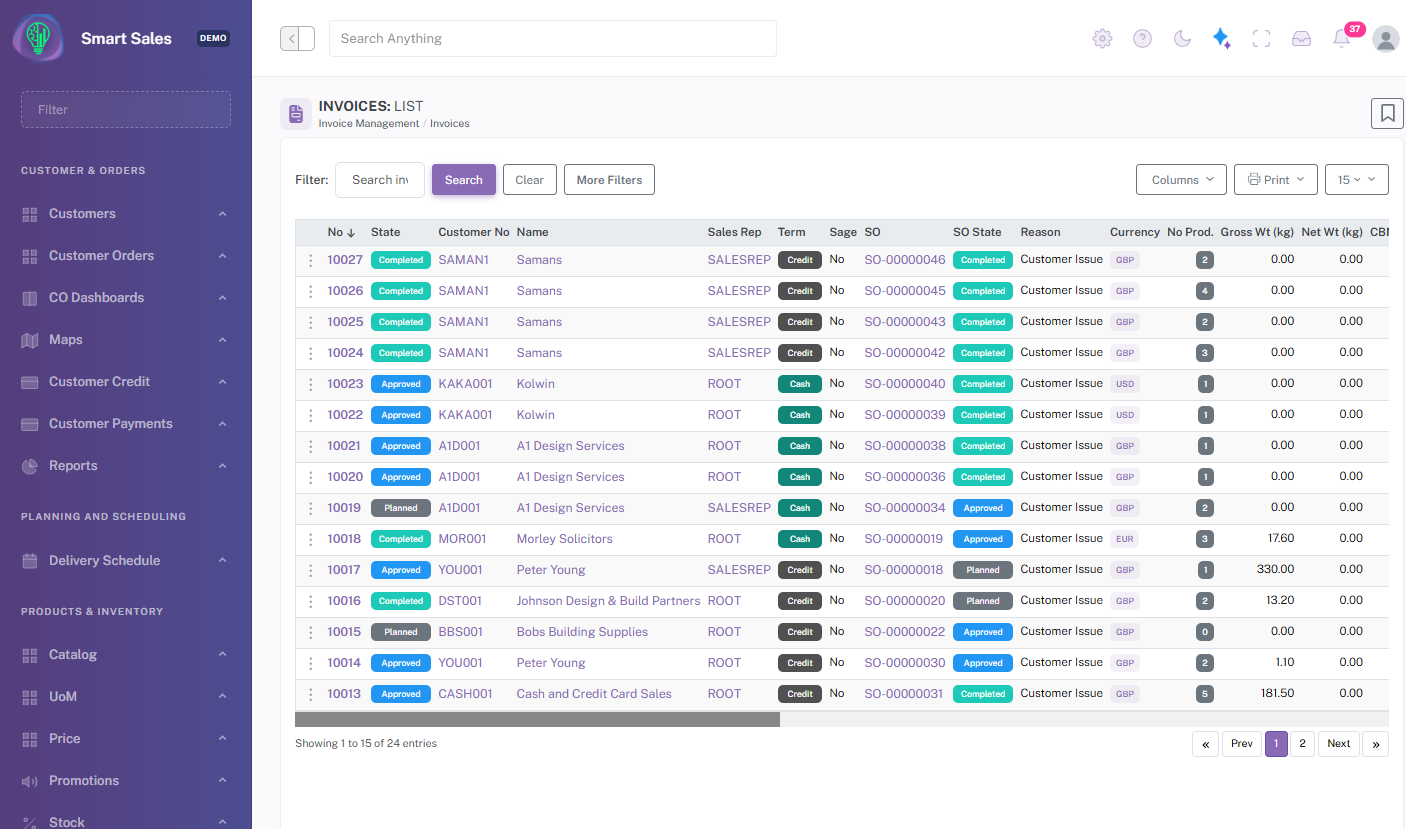This screenshot has width=1406, height=829.
Task: Open notifications bell with 37 badge
Action: coord(1342,38)
